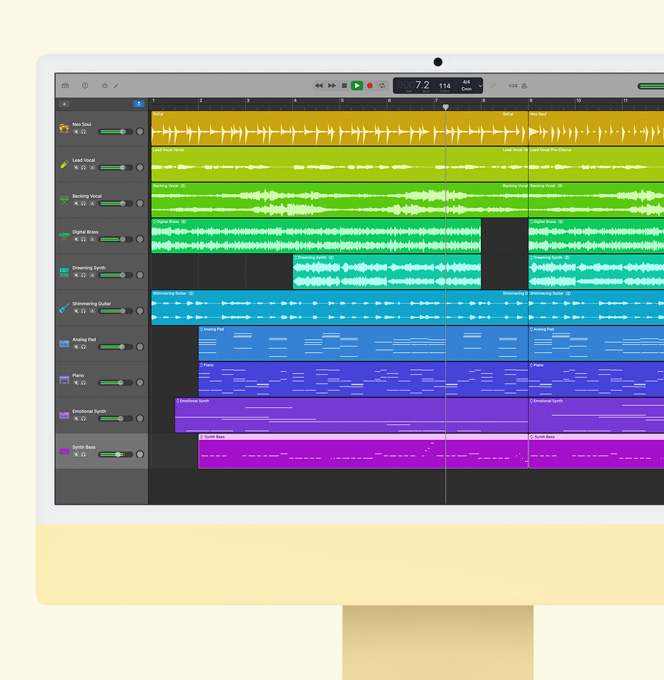Click the red Record button

[369, 86]
